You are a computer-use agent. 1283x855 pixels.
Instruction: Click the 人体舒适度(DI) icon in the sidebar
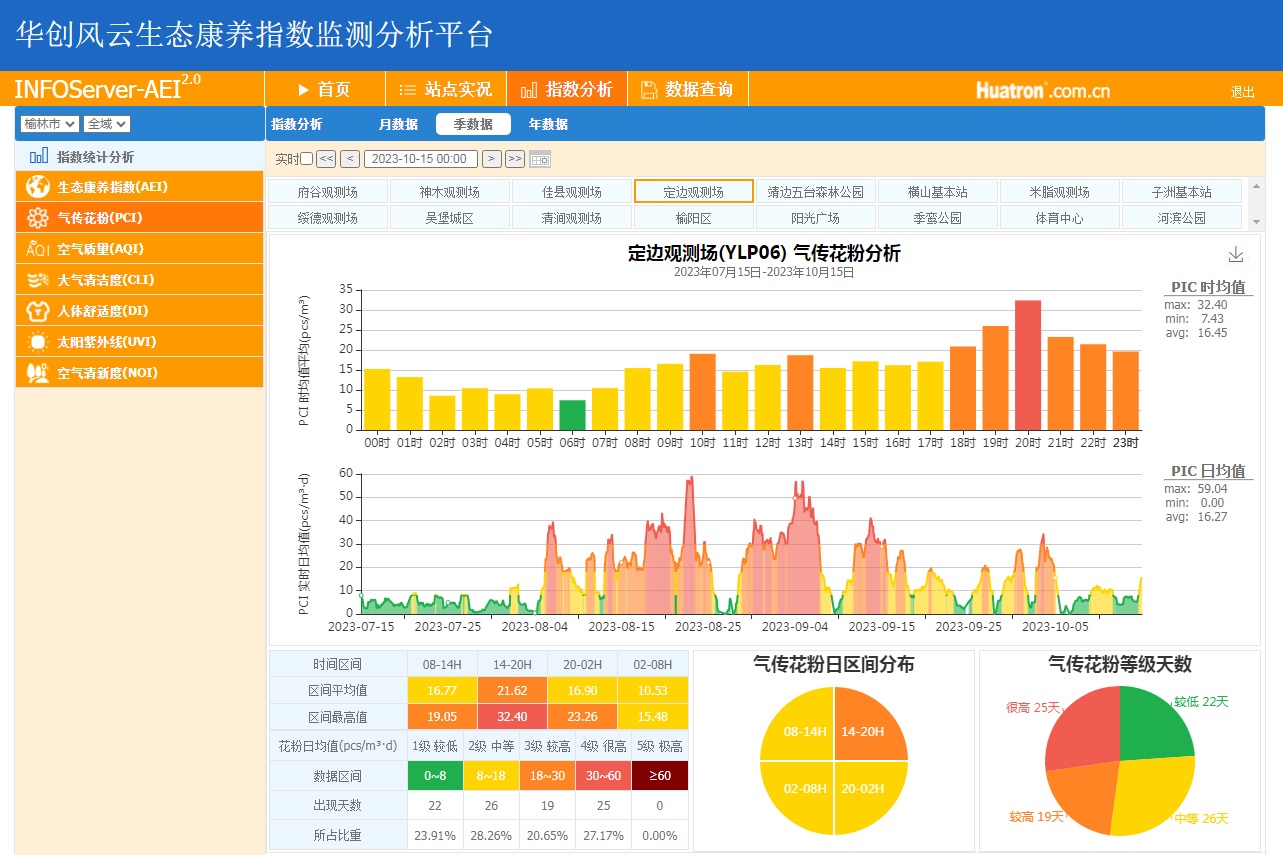pos(38,311)
